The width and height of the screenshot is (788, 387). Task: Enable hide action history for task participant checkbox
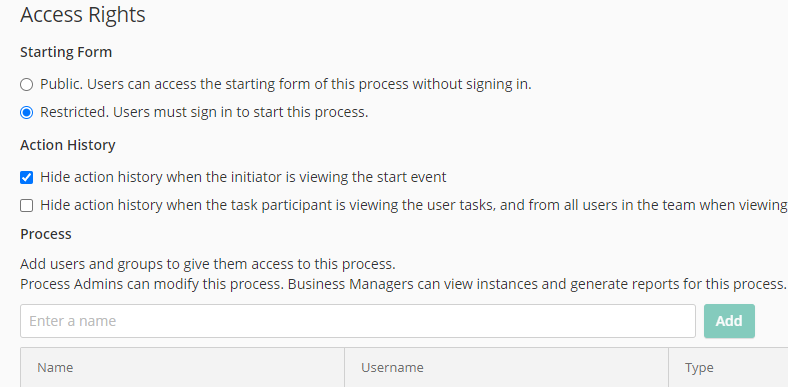[27, 206]
